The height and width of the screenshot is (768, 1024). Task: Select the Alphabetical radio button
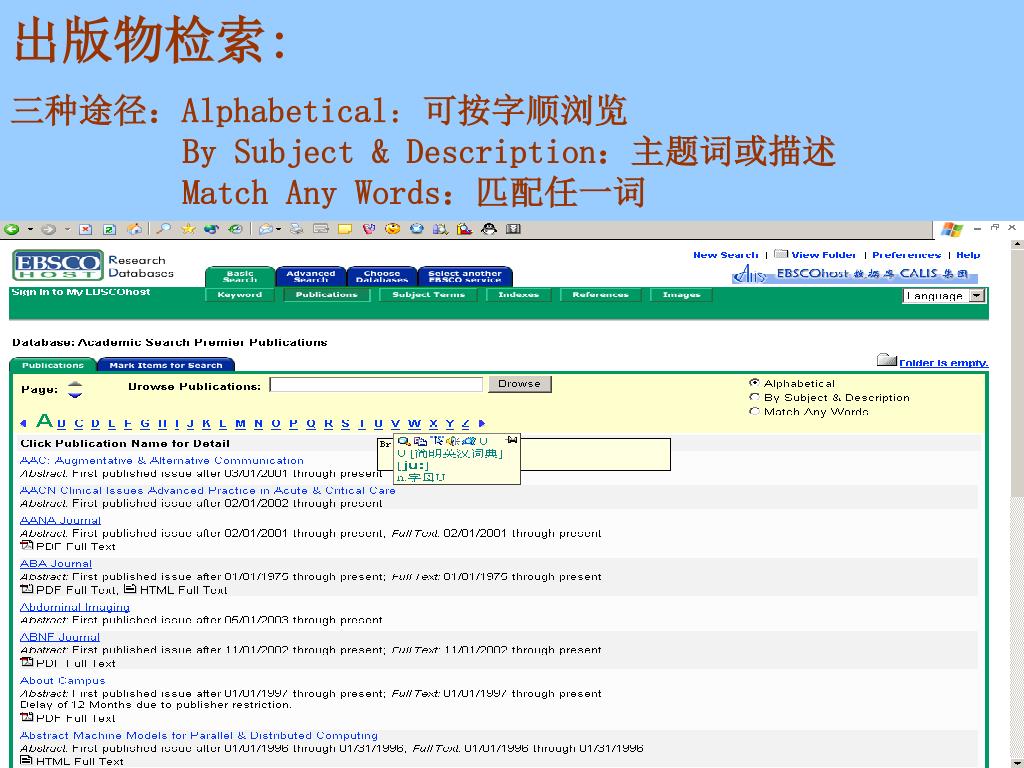click(x=754, y=383)
